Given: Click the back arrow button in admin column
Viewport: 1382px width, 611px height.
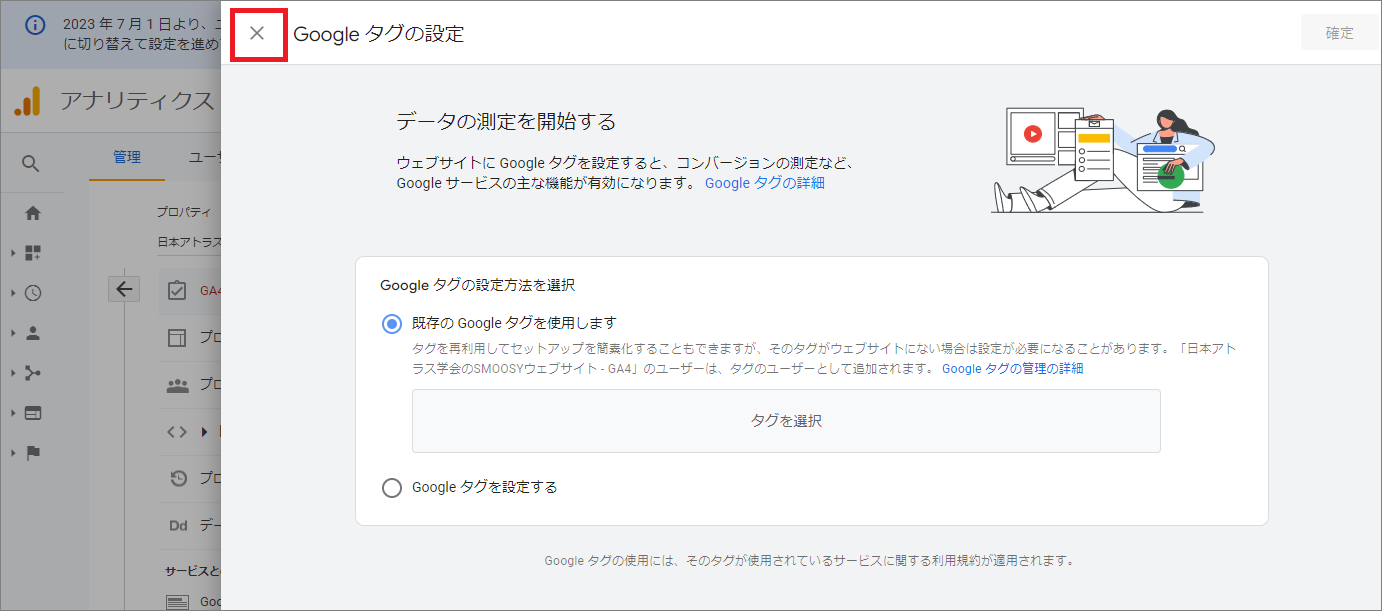Looking at the screenshot, I should point(124,289).
